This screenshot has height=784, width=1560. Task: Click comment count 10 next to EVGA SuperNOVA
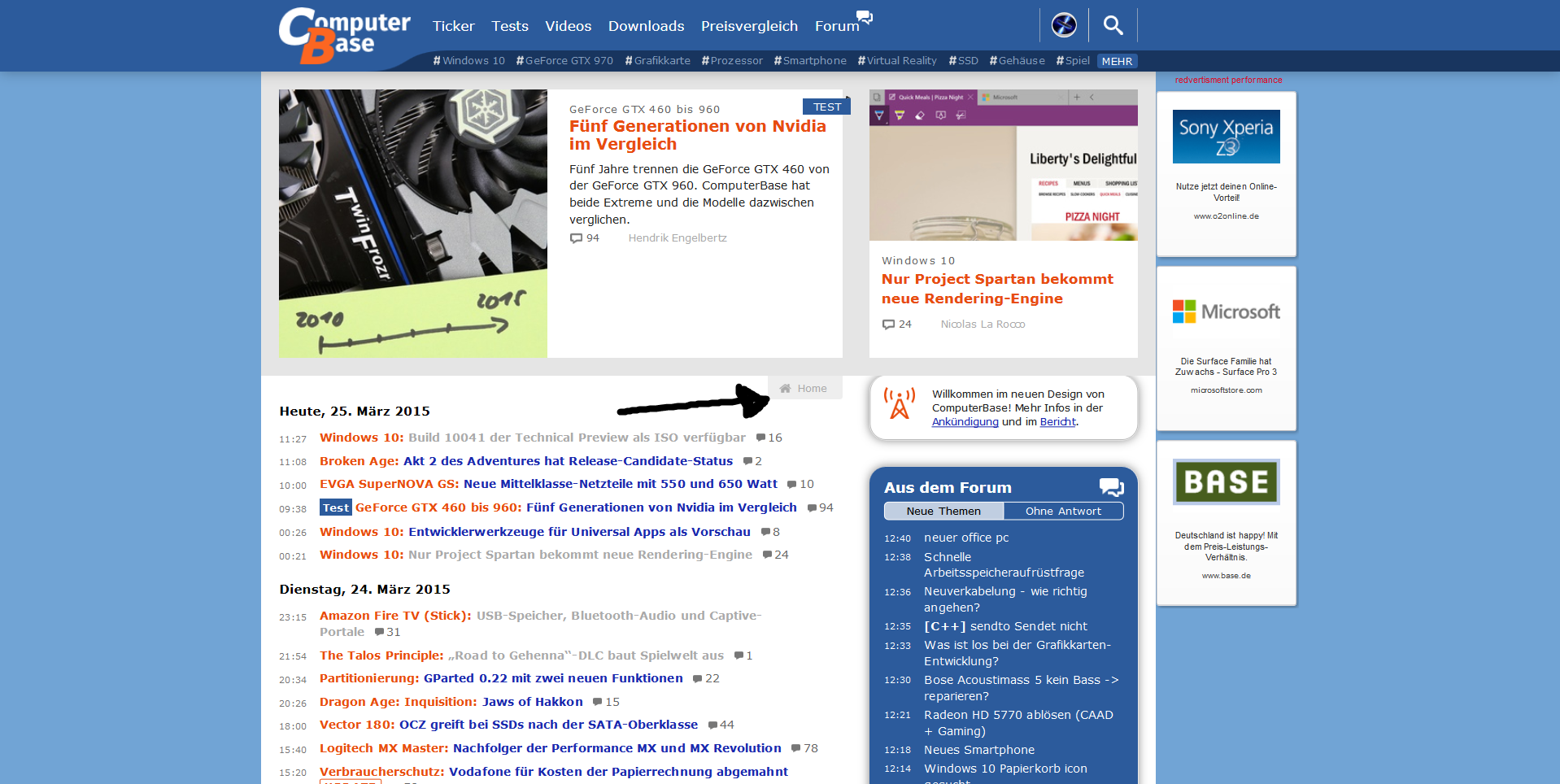[x=800, y=484]
